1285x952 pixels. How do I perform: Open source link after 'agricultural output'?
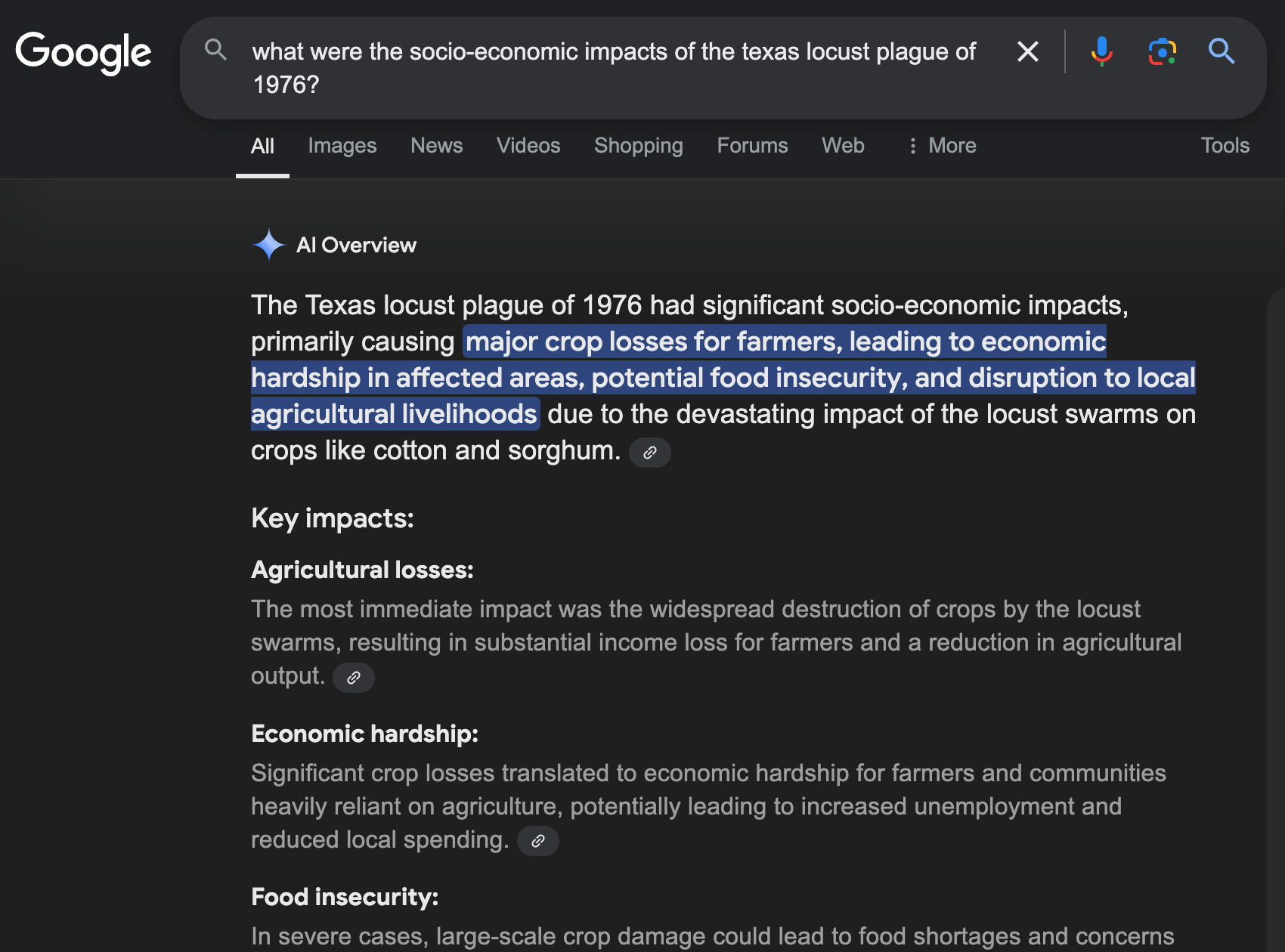click(x=353, y=678)
